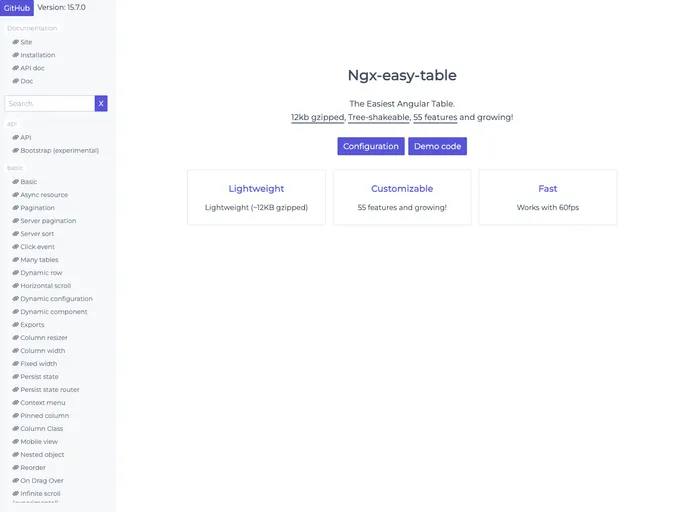Click the link icon next to Context menu
The image size is (688, 512).
(x=15, y=403)
